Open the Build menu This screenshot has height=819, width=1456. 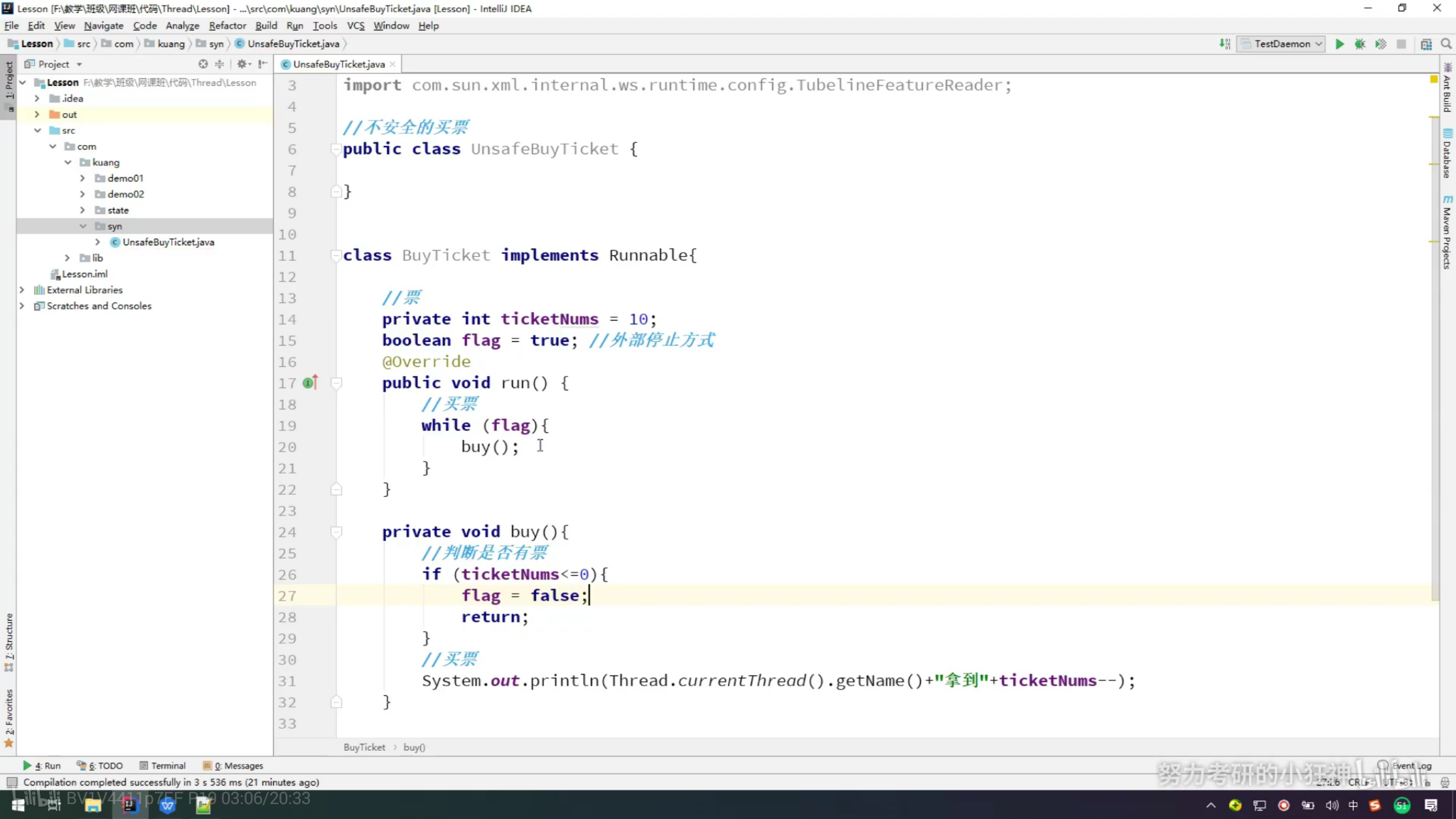(x=267, y=26)
